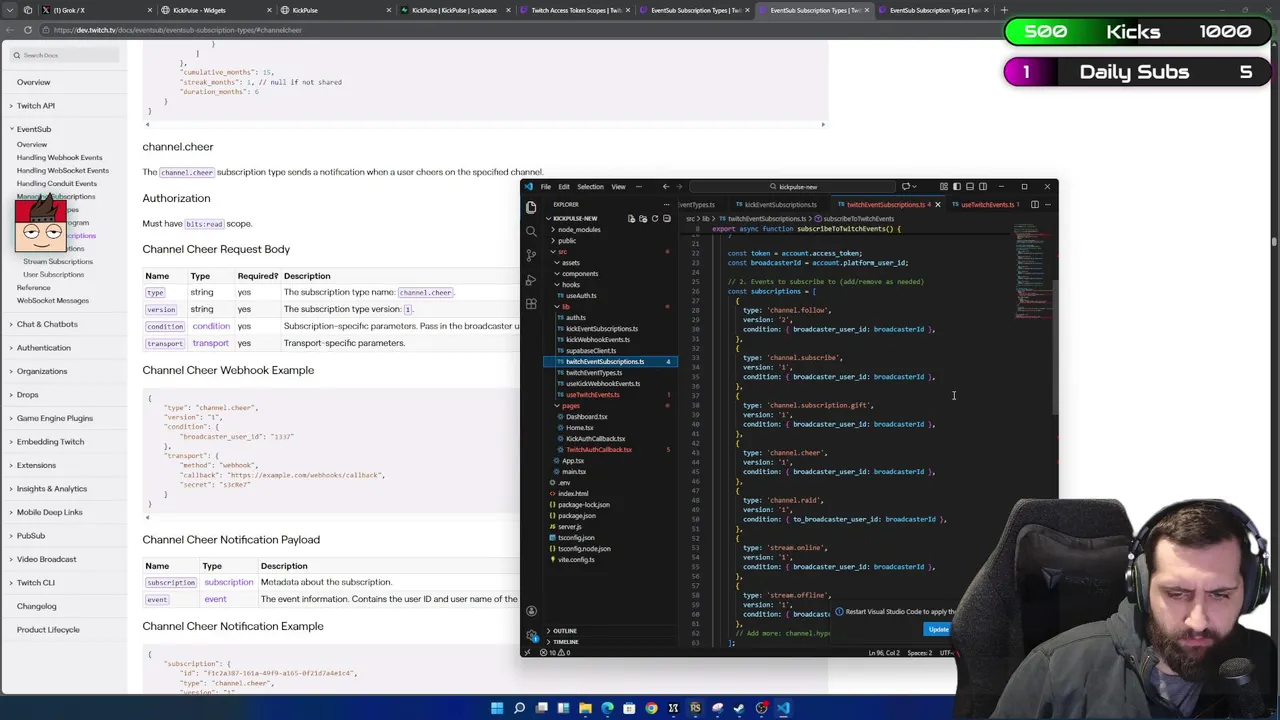Image resolution: width=1280 pixels, height=720 pixels.
Task: Go forward using VS Code navigation arrow
Action: point(679,186)
